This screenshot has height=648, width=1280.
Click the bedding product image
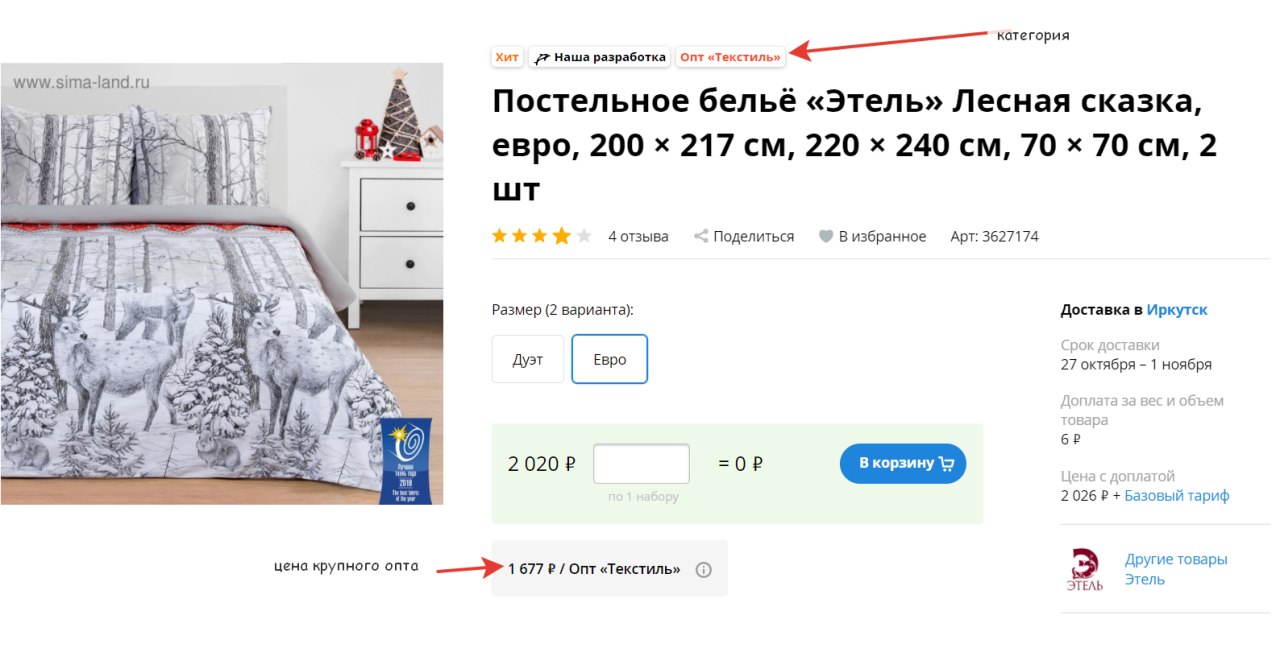222,284
